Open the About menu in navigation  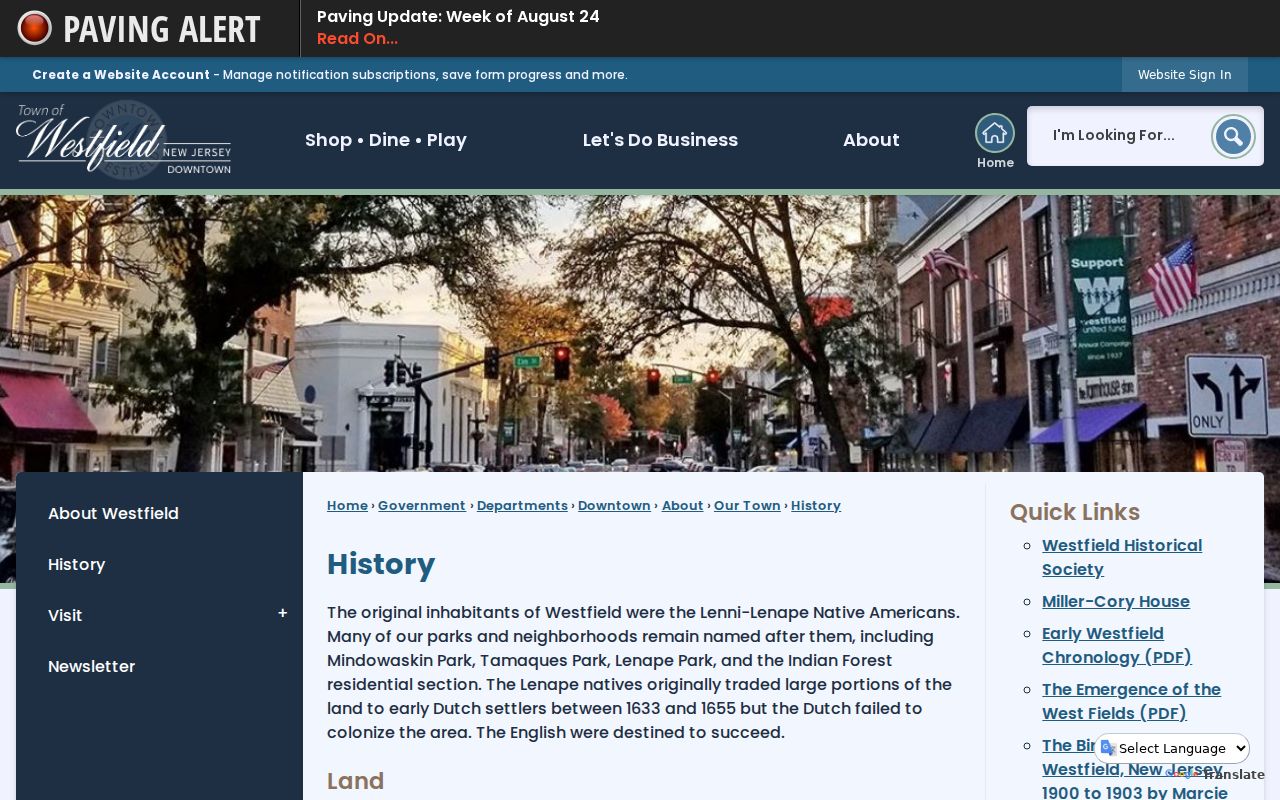[x=871, y=140]
